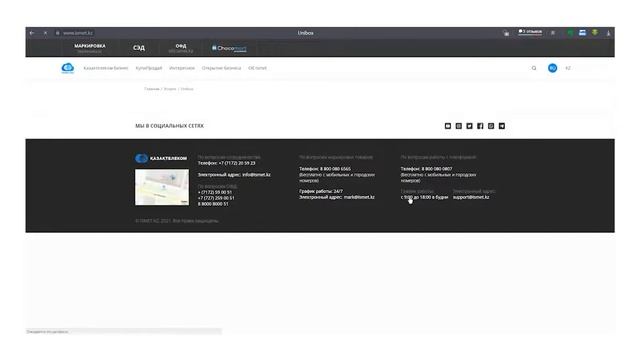Open Казахтелеком Бизнес menu item
Viewport: 640px width, 360px height.
click(106, 68)
